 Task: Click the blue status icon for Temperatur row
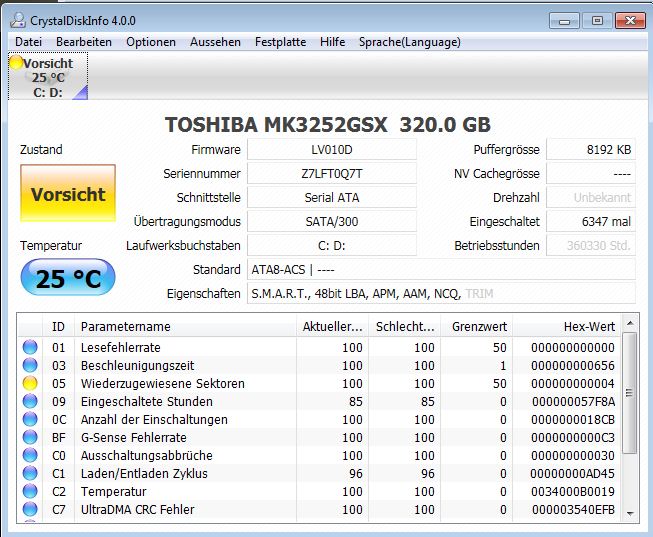tap(30, 491)
